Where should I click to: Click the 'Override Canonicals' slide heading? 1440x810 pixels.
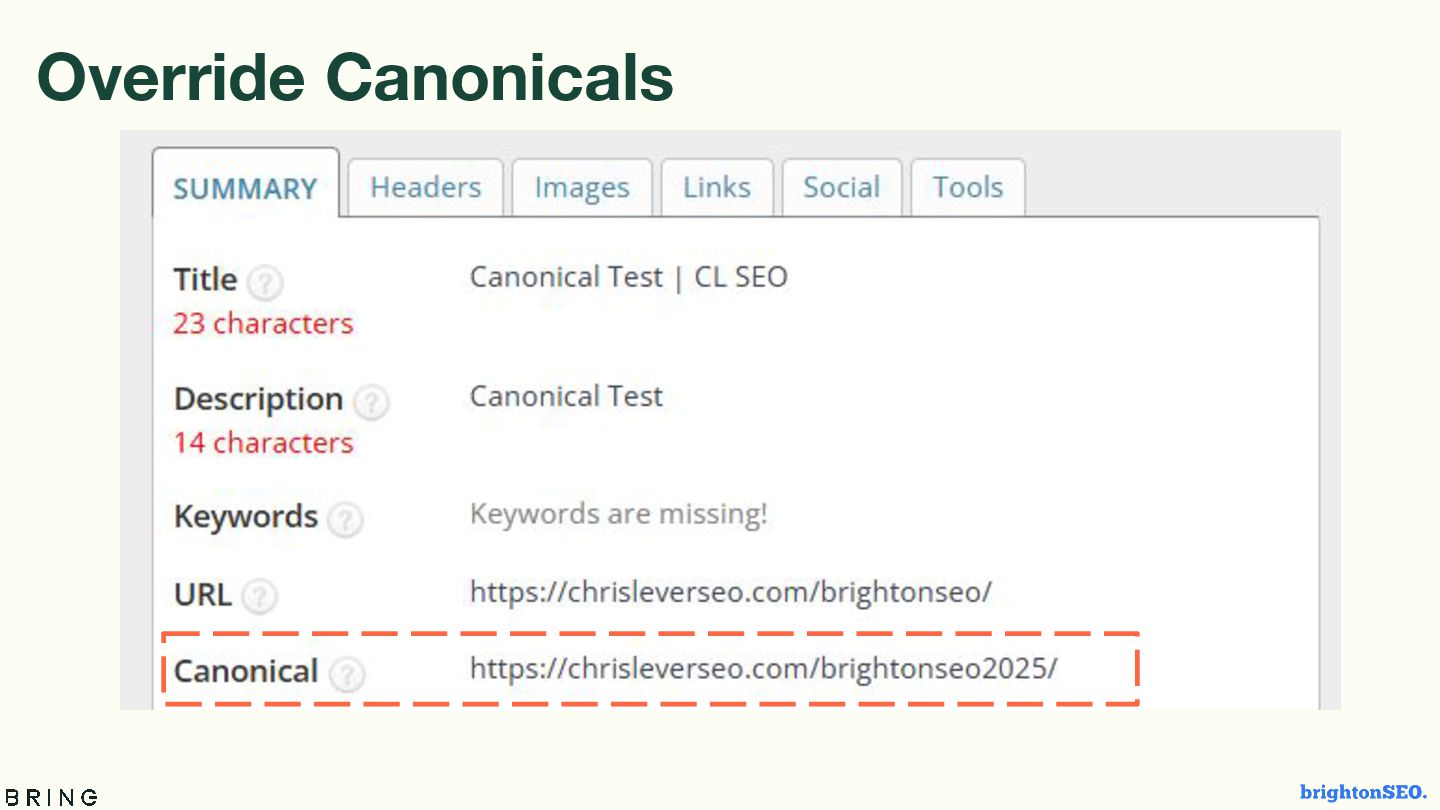(x=355, y=77)
